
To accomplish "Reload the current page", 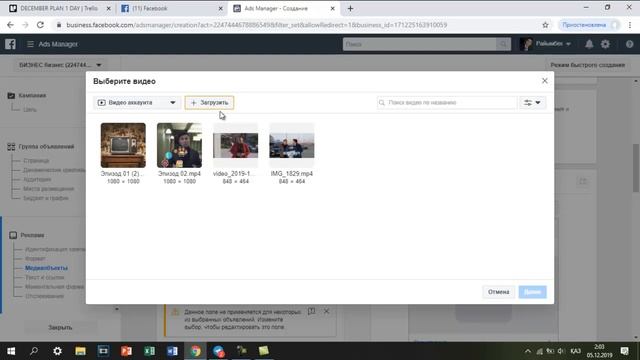I will (40, 25).
